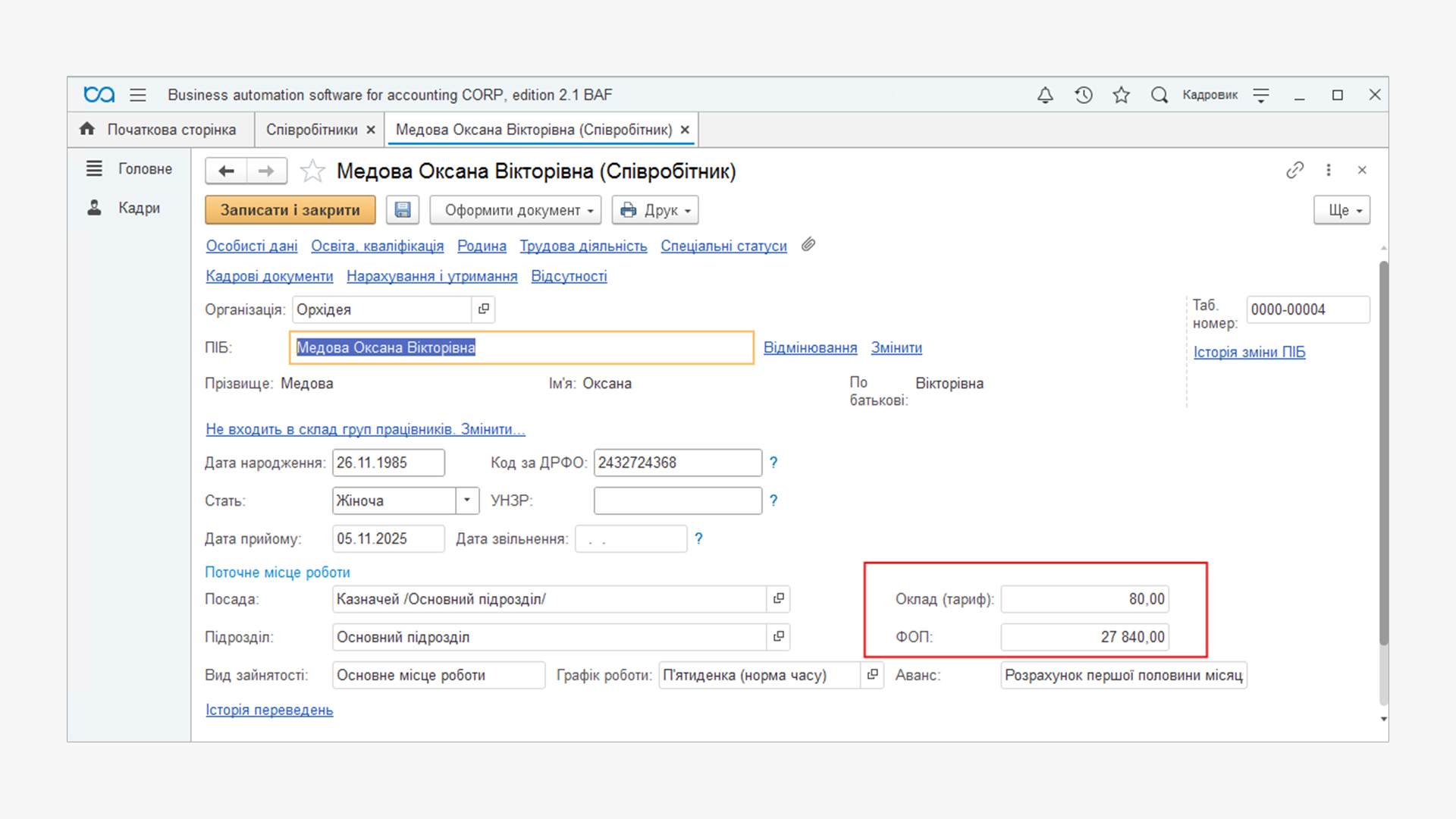The height and width of the screenshot is (819, 1456).
Task: Open the Посада position record
Action: tap(779, 598)
